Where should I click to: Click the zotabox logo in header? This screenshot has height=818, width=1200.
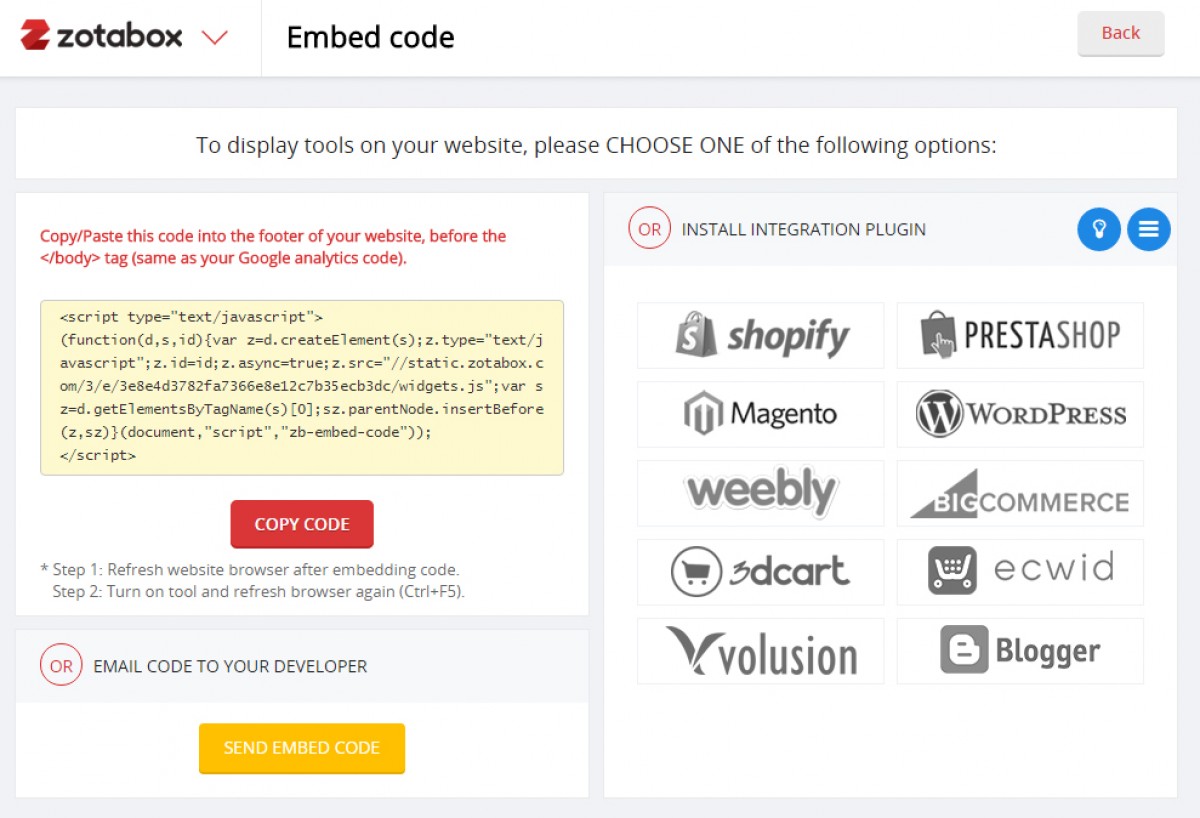(101, 36)
